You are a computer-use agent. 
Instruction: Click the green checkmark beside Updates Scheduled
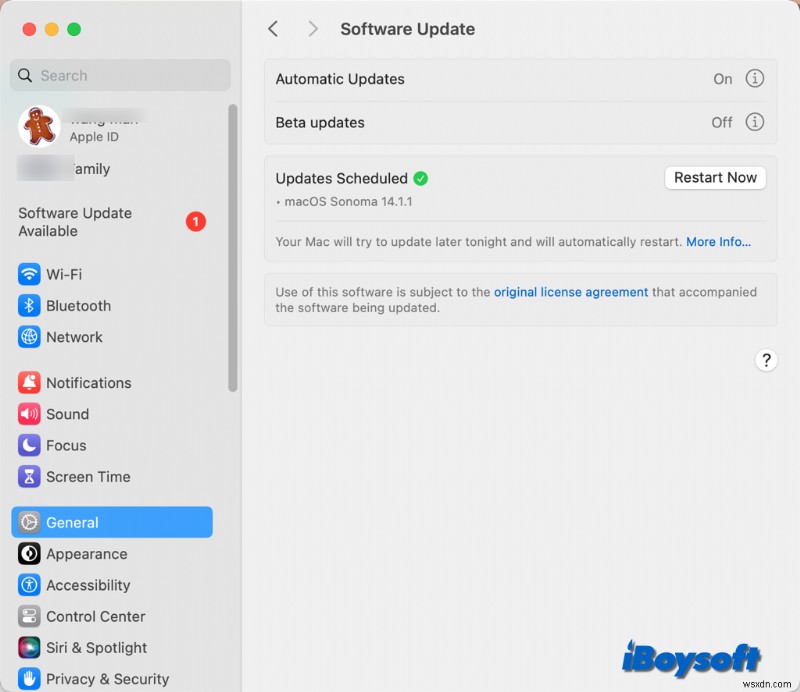[420, 178]
